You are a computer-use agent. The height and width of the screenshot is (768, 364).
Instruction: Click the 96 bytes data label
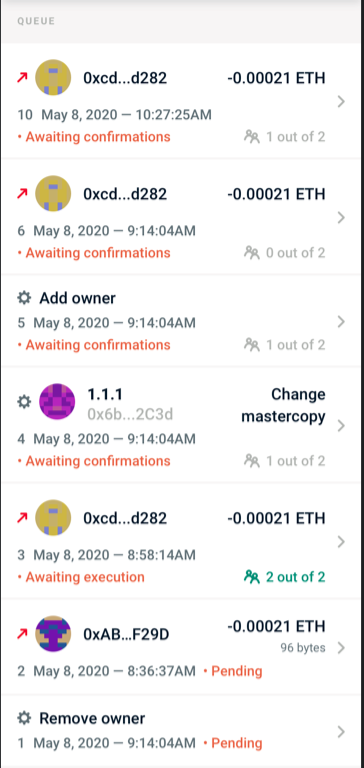[303, 648]
